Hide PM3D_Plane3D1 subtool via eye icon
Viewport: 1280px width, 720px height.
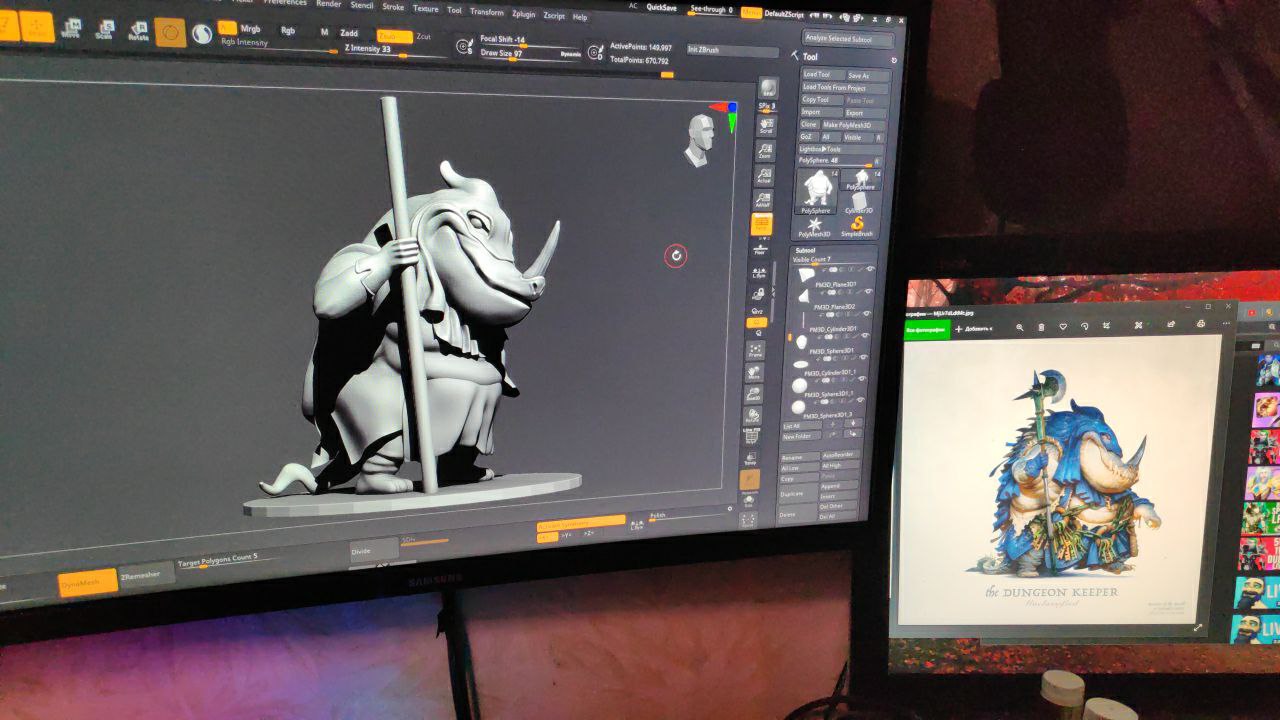(x=870, y=269)
